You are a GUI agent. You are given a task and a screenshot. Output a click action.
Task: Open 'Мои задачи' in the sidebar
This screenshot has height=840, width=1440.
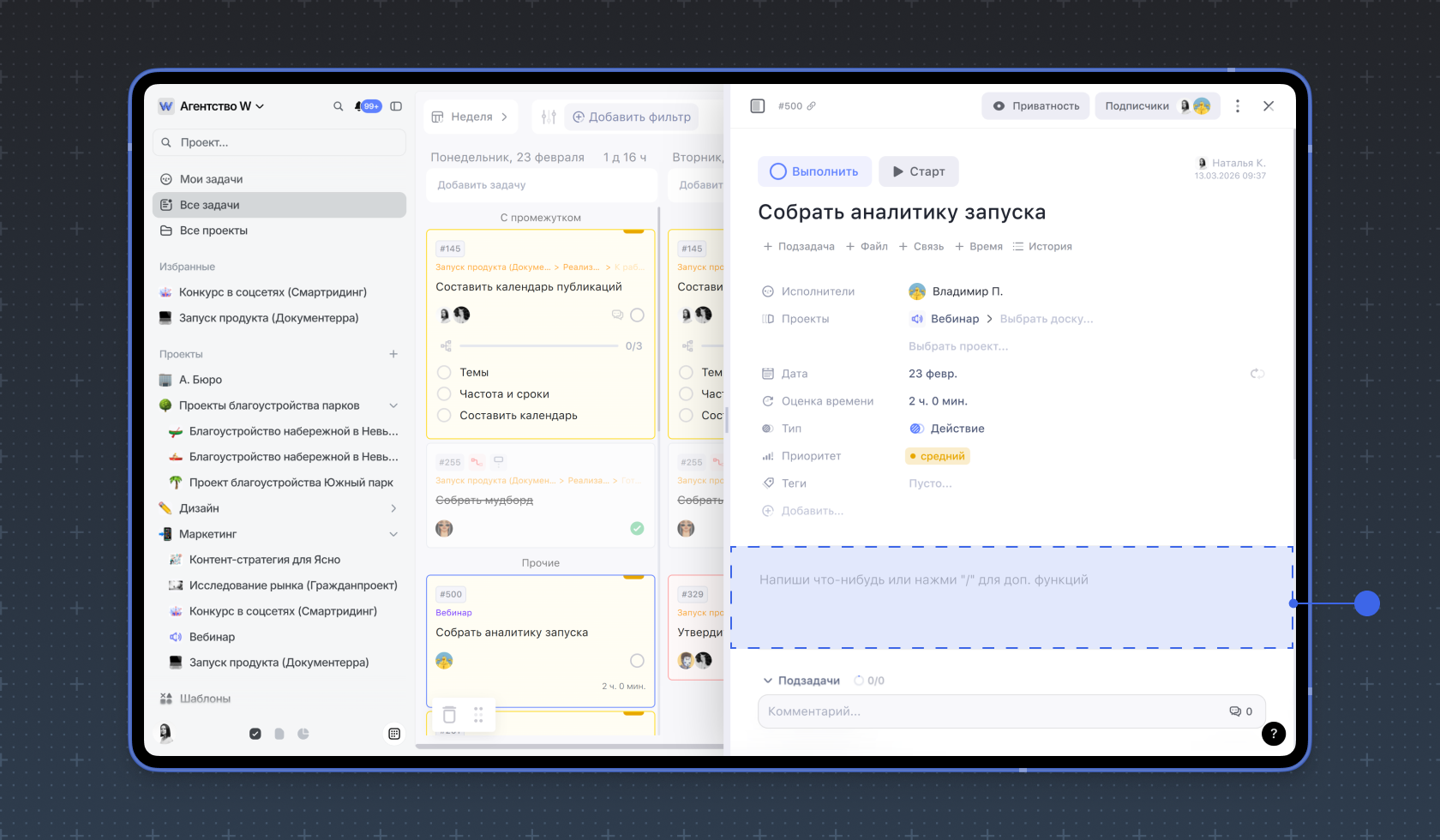211,179
